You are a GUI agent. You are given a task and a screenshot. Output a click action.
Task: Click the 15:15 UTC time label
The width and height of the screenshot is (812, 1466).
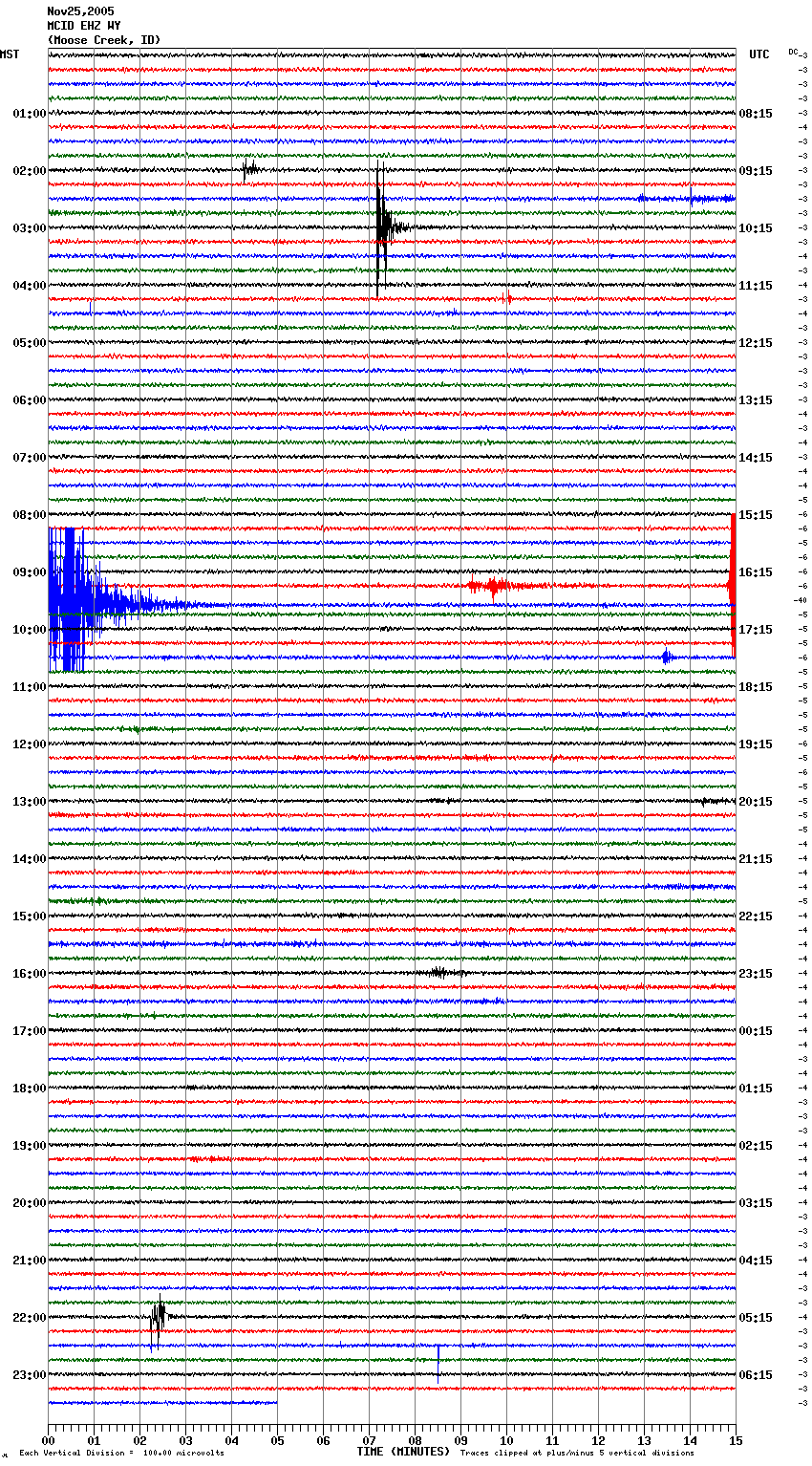pos(756,515)
